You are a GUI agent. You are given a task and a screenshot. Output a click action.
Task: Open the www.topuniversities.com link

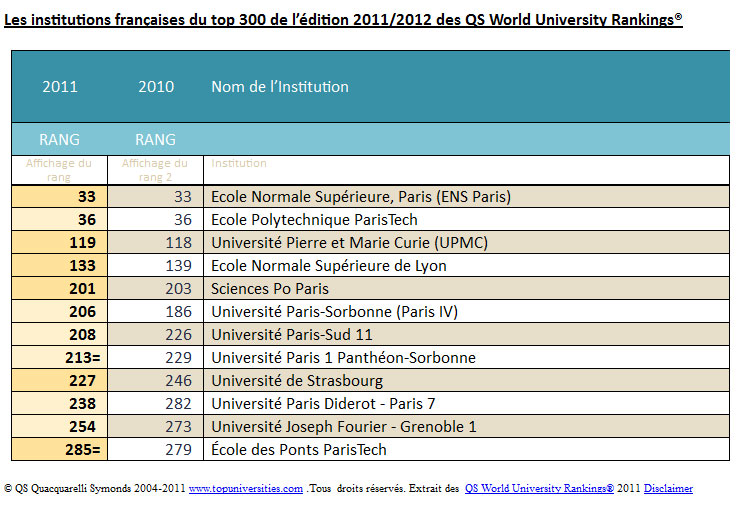246,488
